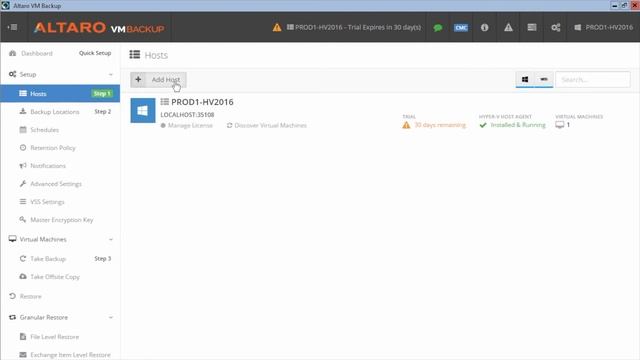
Task: Go to Dashboard in the sidebar
Action: click(37, 53)
